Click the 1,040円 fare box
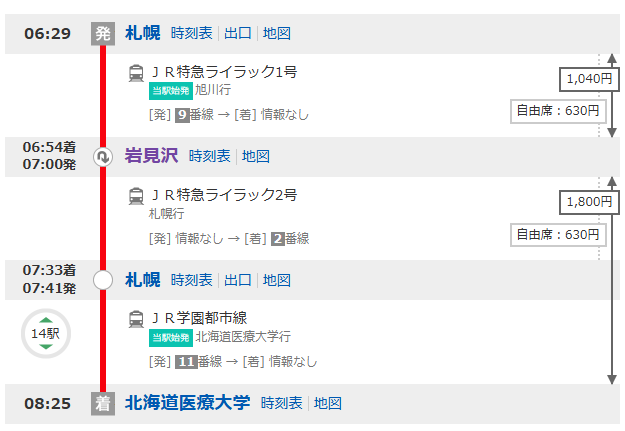Image resolution: width=625 pixels, height=431 pixels. click(x=582, y=78)
